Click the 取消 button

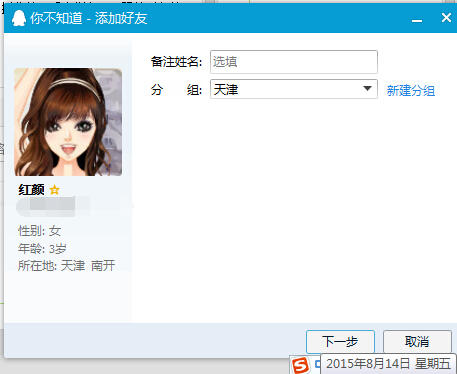pyautogui.click(x=417, y=342)
